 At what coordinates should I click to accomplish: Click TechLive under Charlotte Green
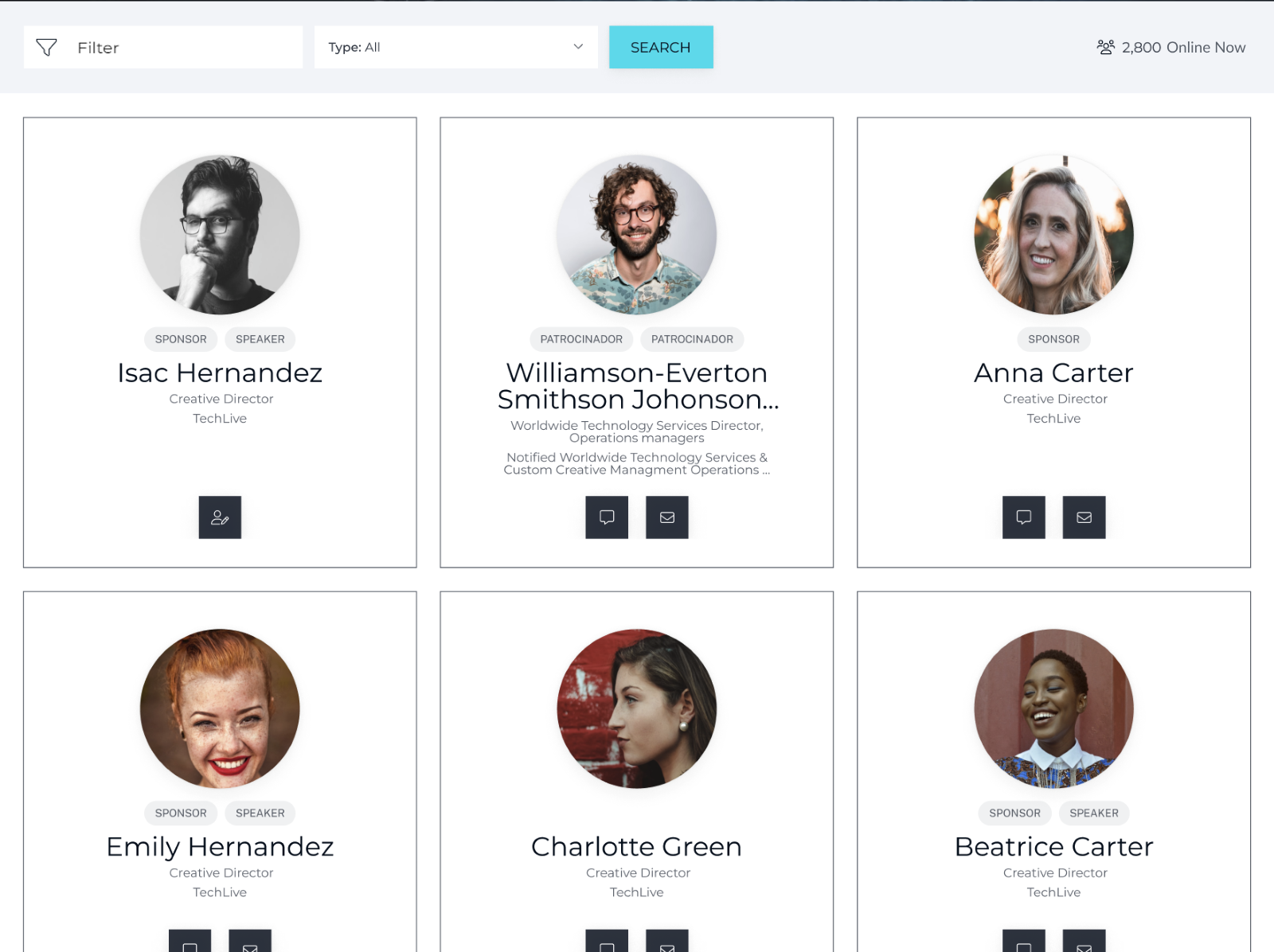point(637,892)
